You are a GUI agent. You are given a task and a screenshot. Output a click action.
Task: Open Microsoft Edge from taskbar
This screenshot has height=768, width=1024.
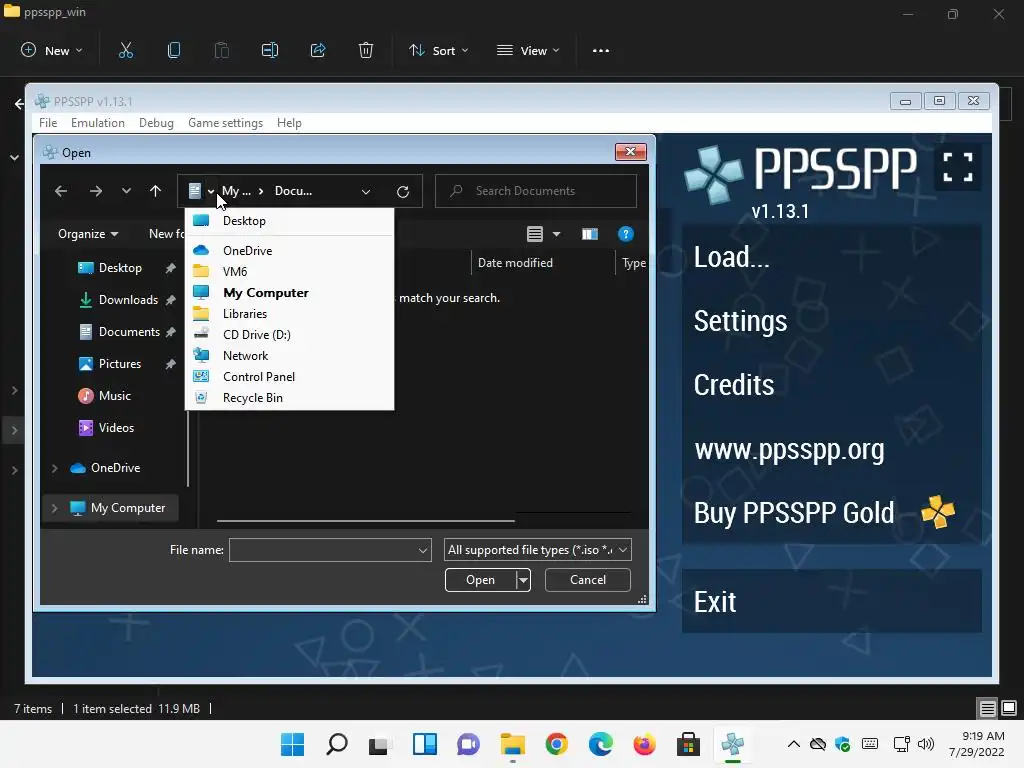tap(600, 744)
